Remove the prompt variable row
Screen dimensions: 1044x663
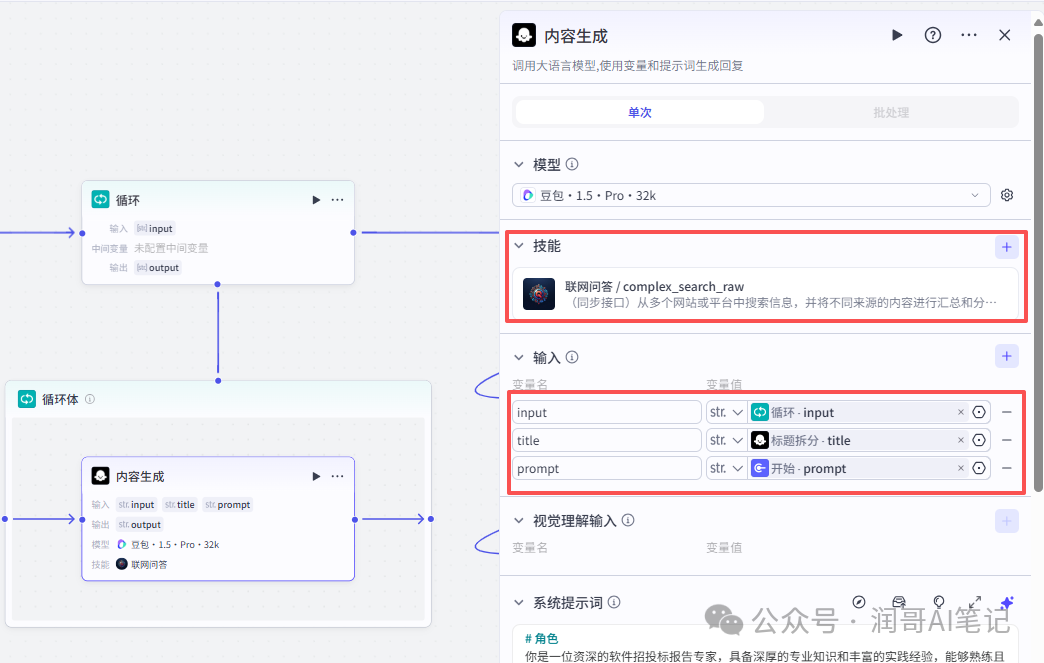pyautogui.click(x=1007, y=468)
